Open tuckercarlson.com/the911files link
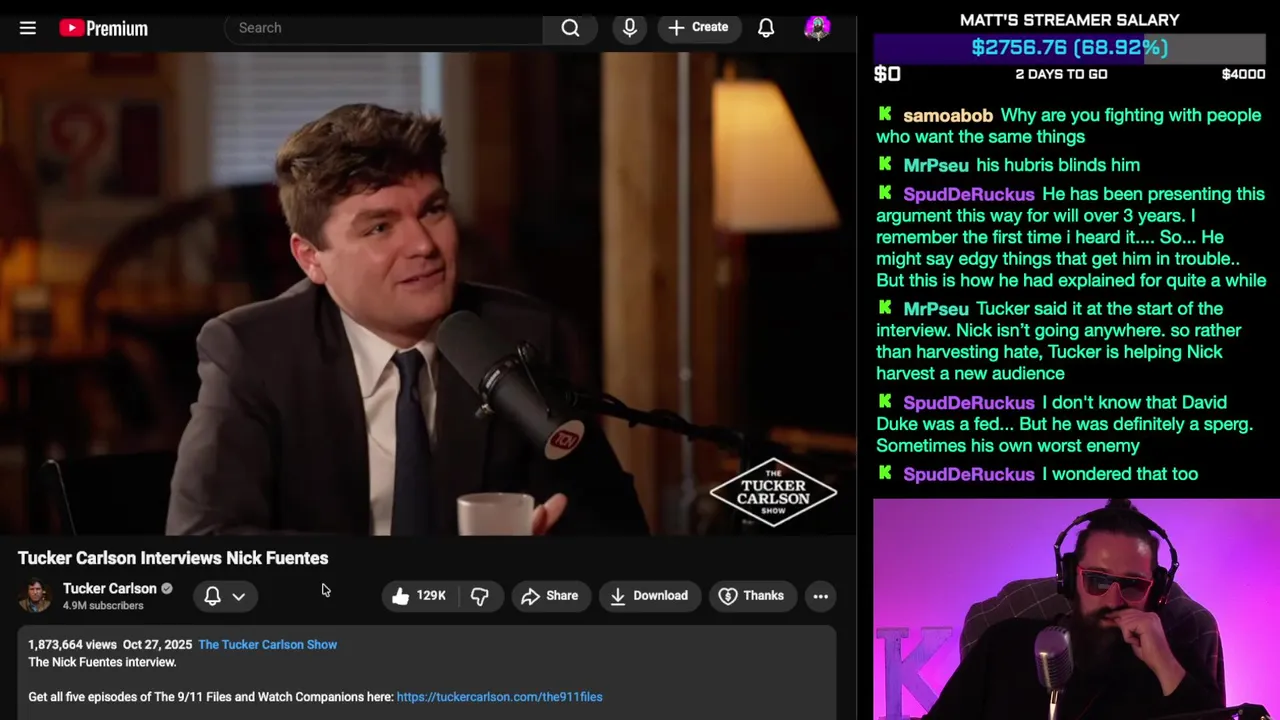The image size is (1280, 720). 499,697
